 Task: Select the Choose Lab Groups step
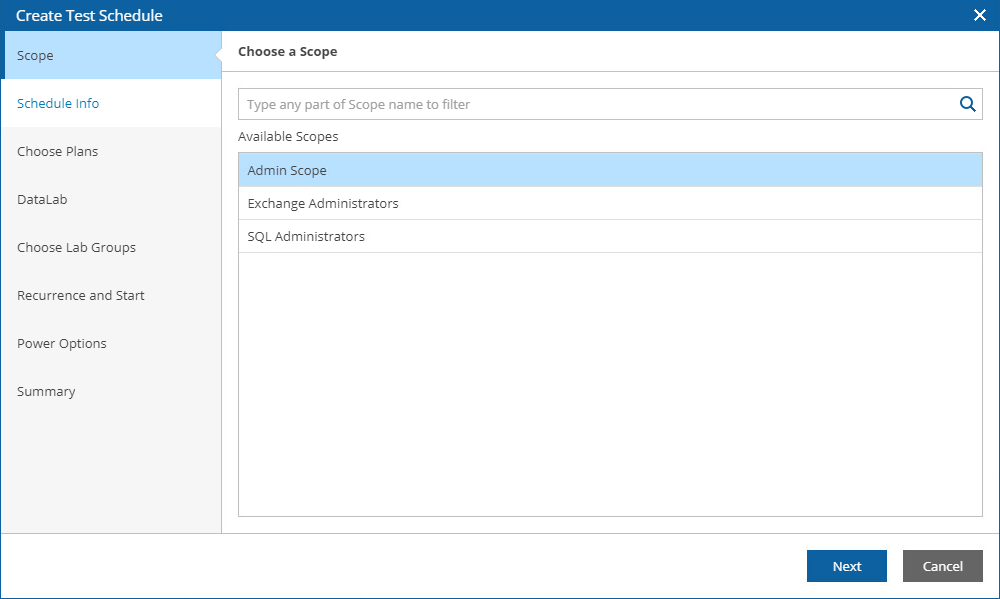coord(76,248)
